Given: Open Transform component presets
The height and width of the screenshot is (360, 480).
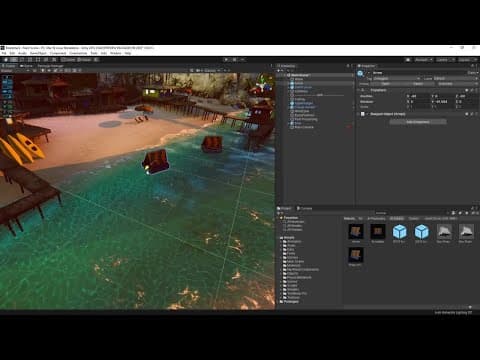Looking at the screenshot, I should [472, 90].
